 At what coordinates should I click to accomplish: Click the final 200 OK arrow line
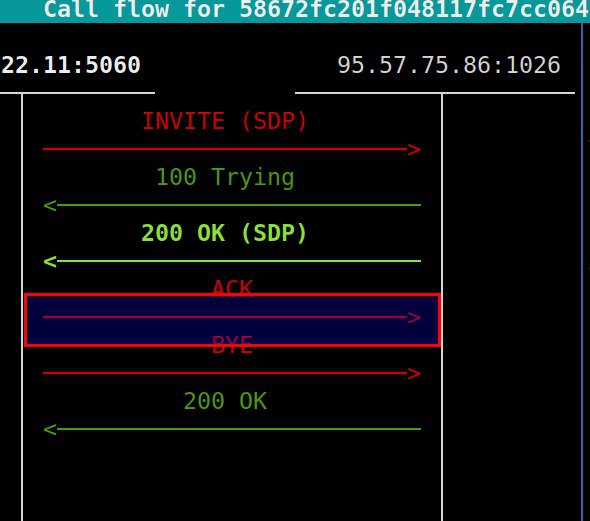(232, 429)
